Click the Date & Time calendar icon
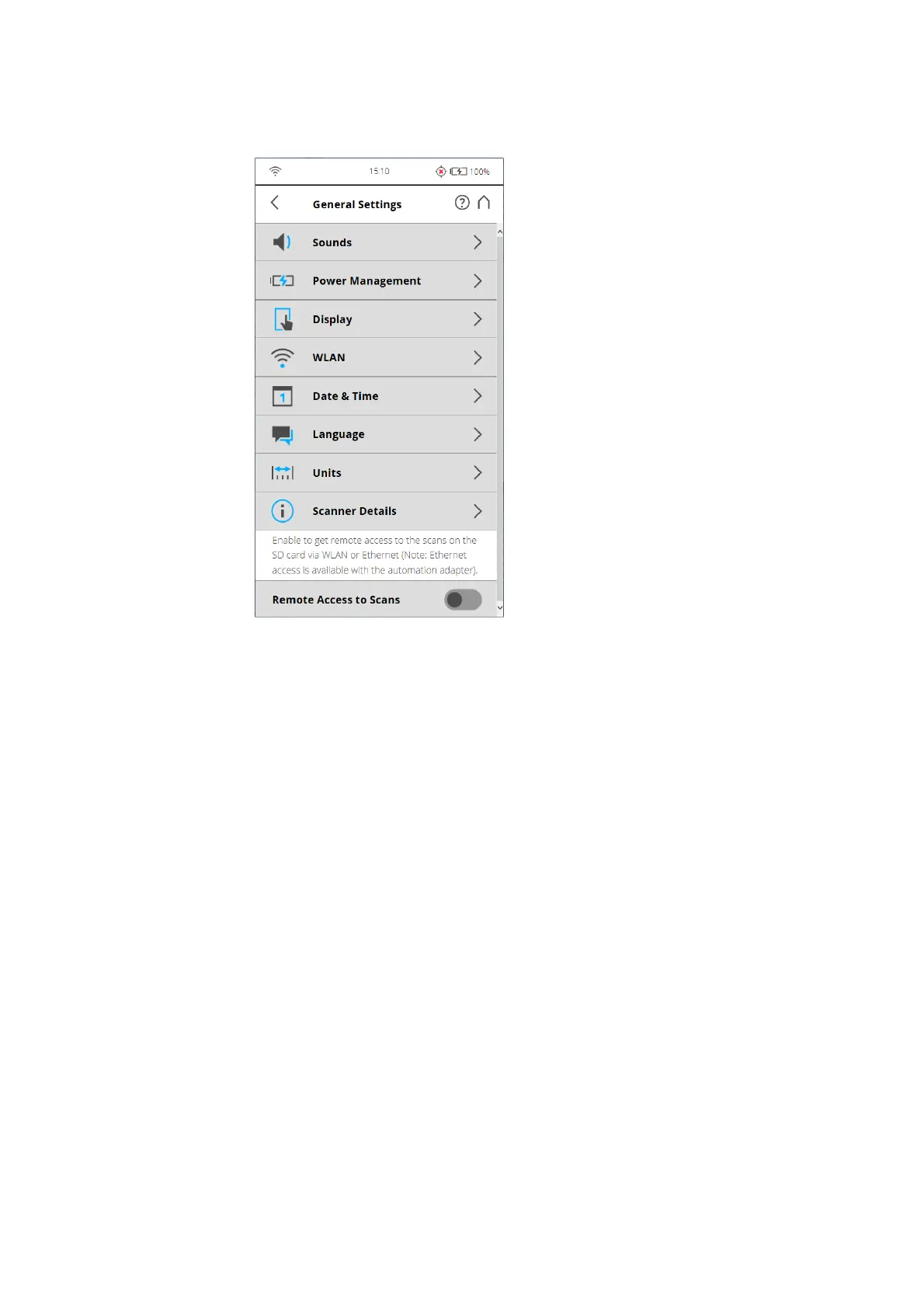This screenshot has width=924, height=1308. (x=283, y=396)
